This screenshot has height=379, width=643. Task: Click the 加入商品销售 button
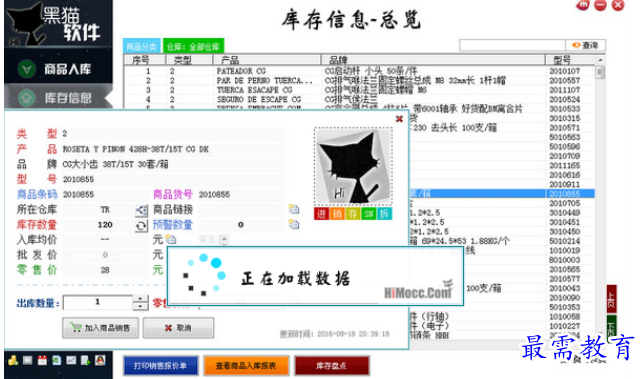[x=100, y=328]
